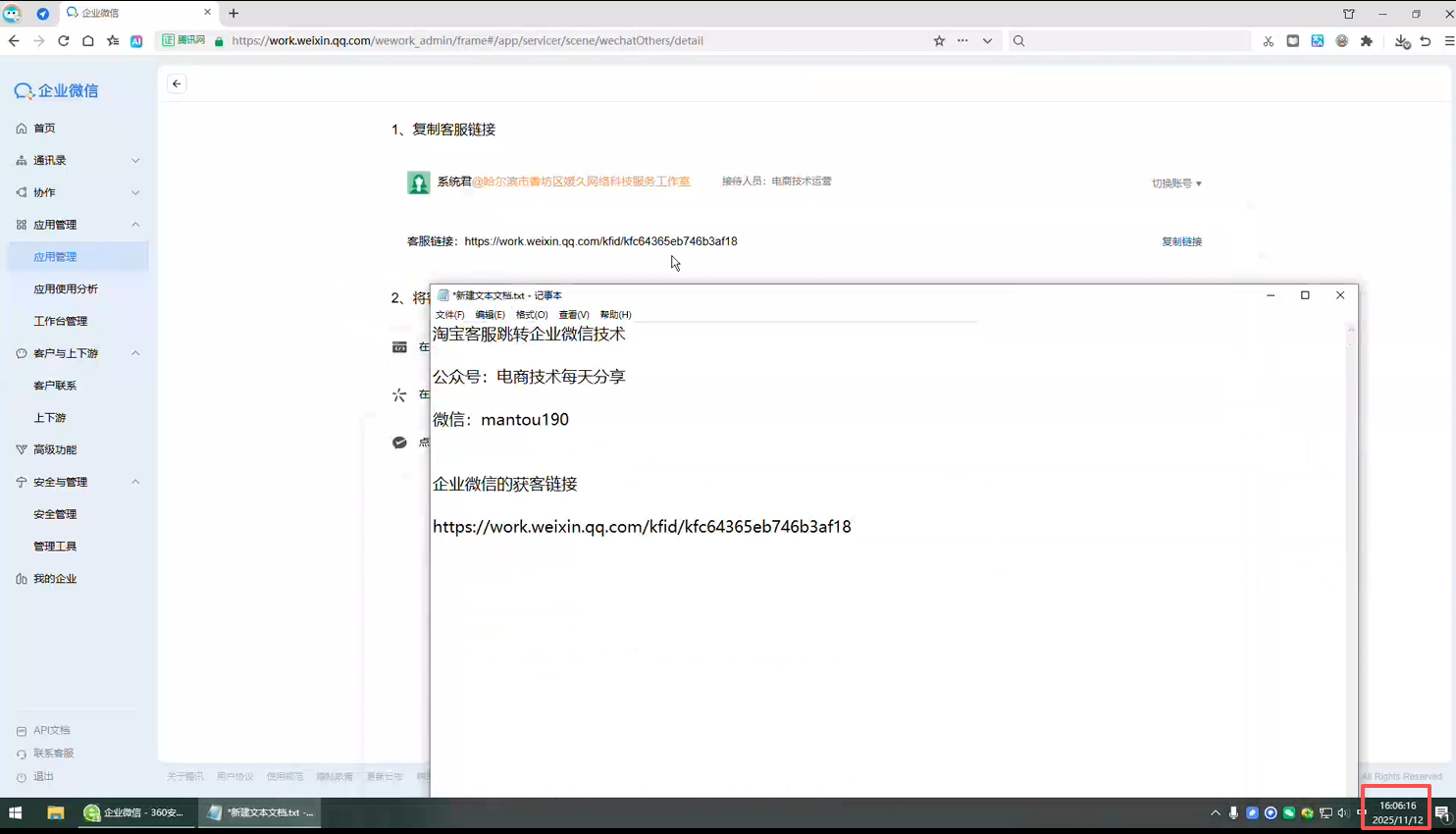Open 客户联系 in the sidebar
The width and height of the screenshot is (1456, 834).
pos(55,386)
